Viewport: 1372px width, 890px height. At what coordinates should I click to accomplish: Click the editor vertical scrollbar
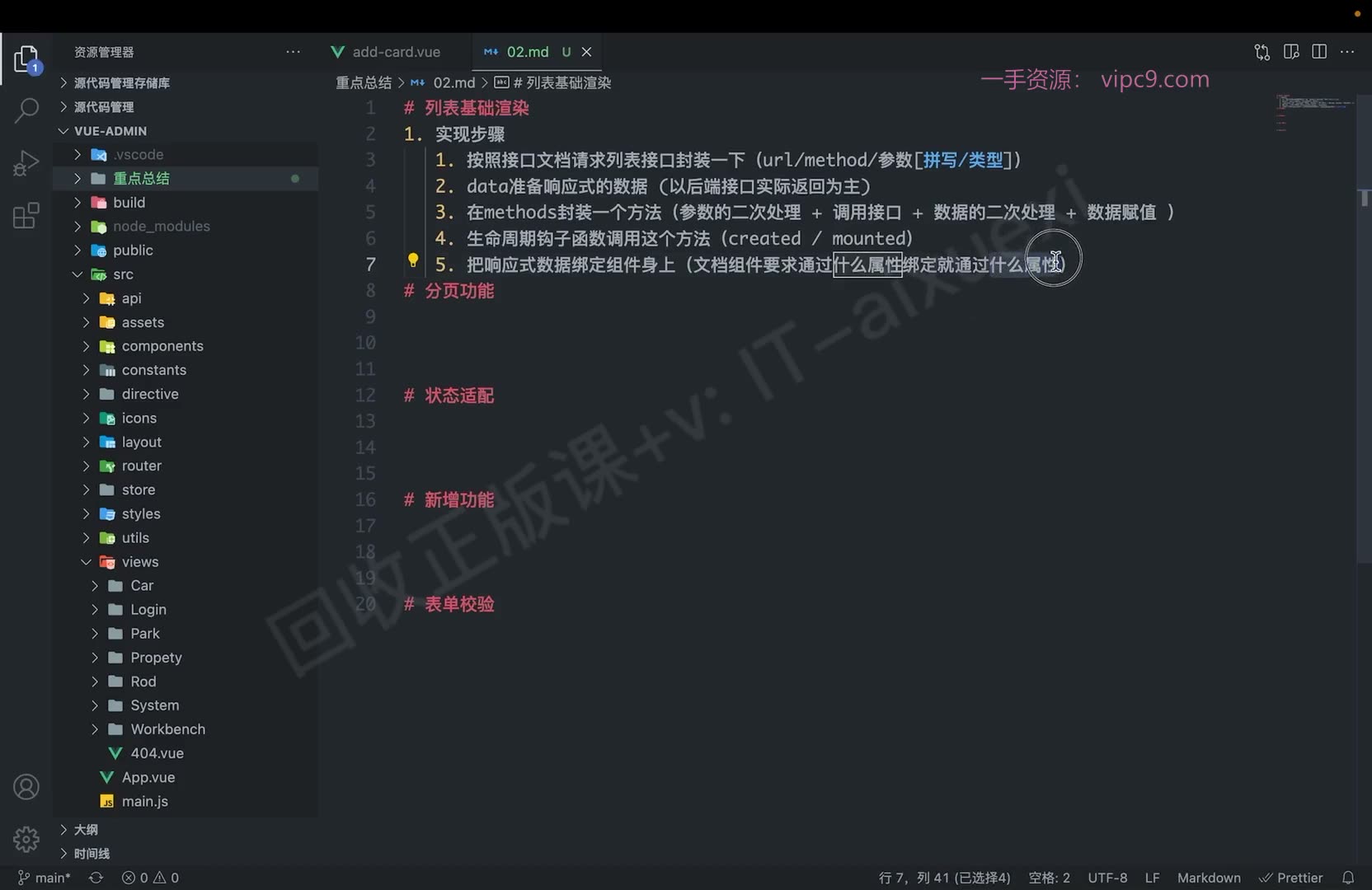coord(1365,330)
